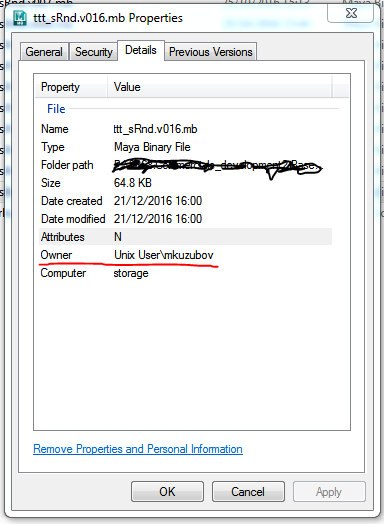The width and height of the screenshot is (384, 524).
Task: Open the General tab
Action: tap(44, 52)
